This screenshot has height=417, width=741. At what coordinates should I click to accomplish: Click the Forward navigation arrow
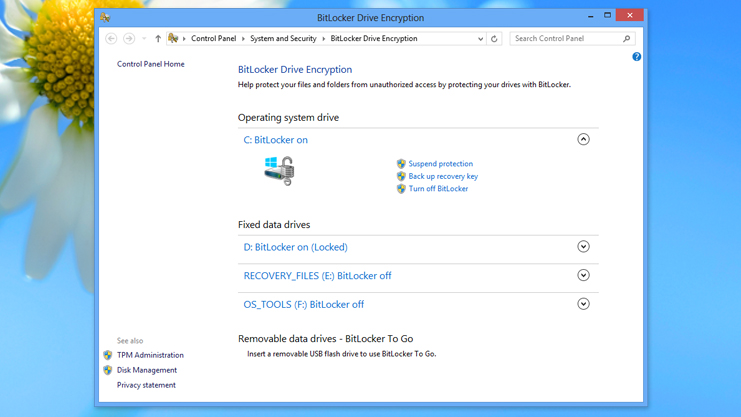[x=129, y=39]
